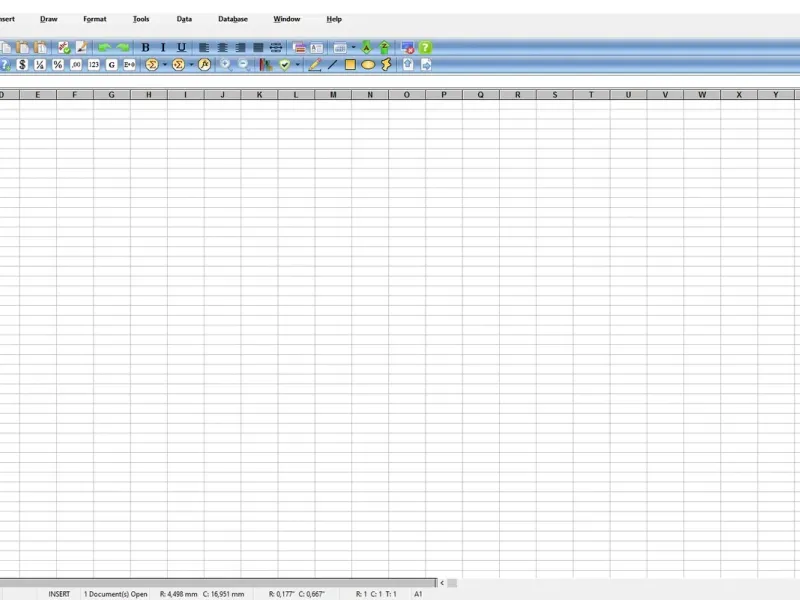The width and height of the screenshot is (800, 600).
Task: Select the Line drawing tool
Action: (333, 65)
